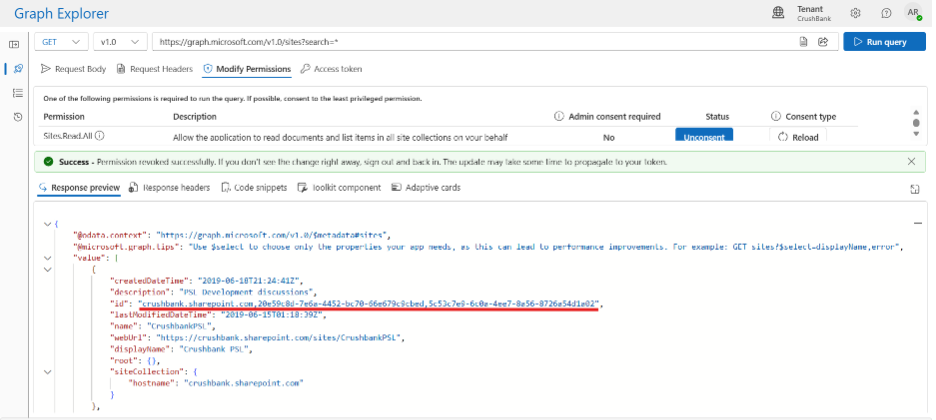Viewport: 936px width, 420px height.
Task: Click the permissions list scrollbar up arrow
Action: pyautogui.click(x=916, y=112)
